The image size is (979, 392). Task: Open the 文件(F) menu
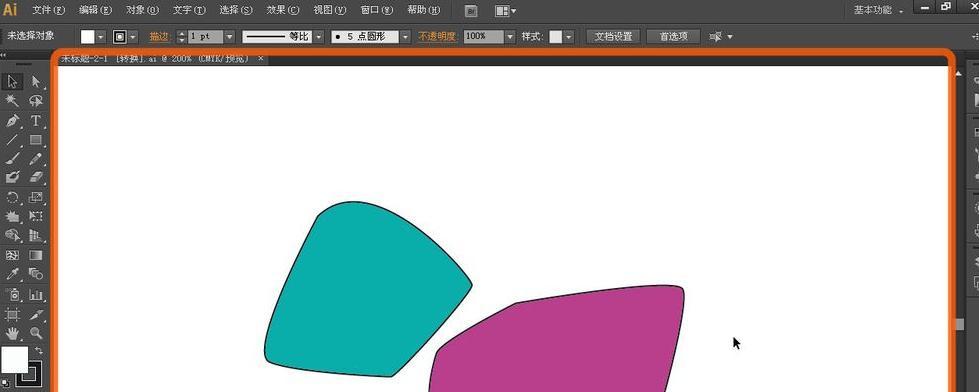coord(48,11)
